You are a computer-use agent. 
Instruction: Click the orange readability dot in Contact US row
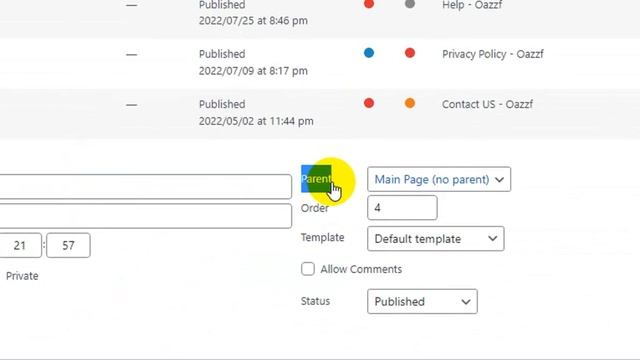point(410,103)
